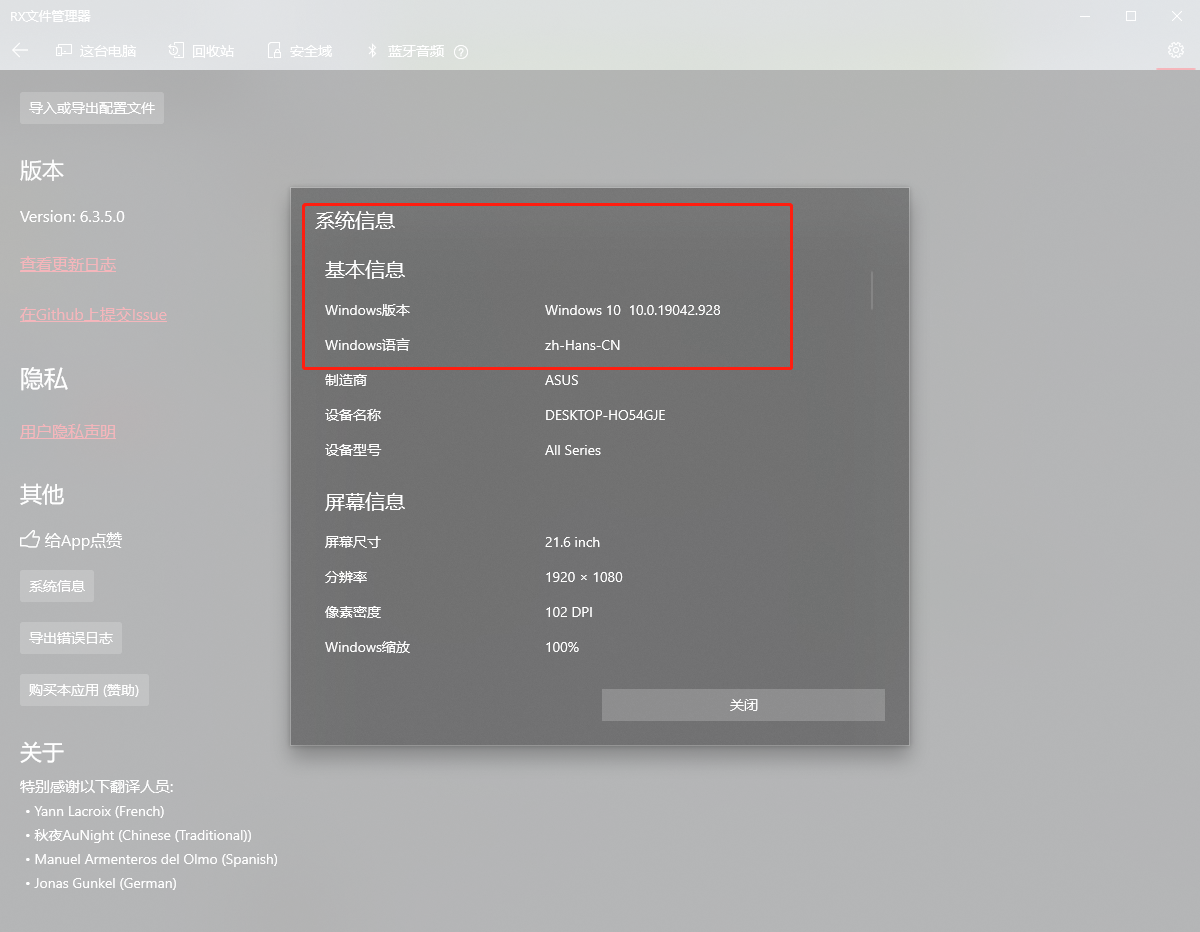Open the help question mark icon

tap(461, 51)
